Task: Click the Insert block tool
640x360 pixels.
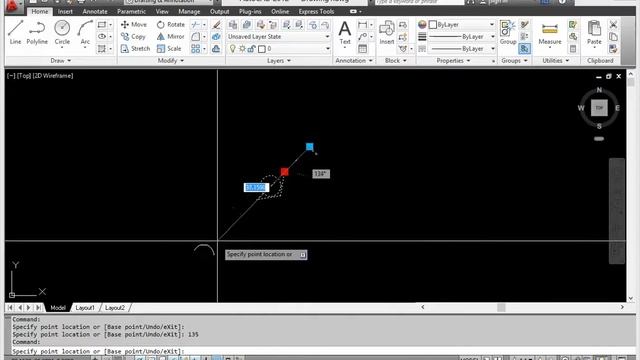Action: (386, 33)
